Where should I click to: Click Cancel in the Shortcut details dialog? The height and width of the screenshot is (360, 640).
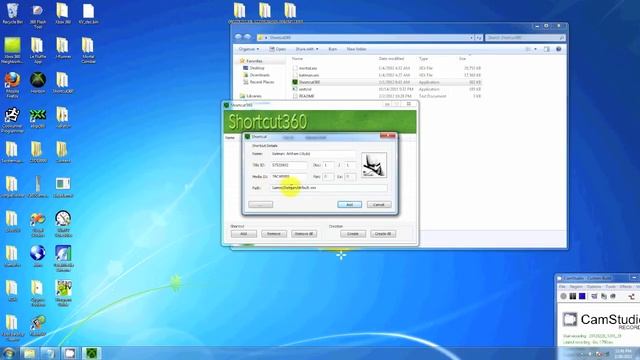tap(379, 204)
